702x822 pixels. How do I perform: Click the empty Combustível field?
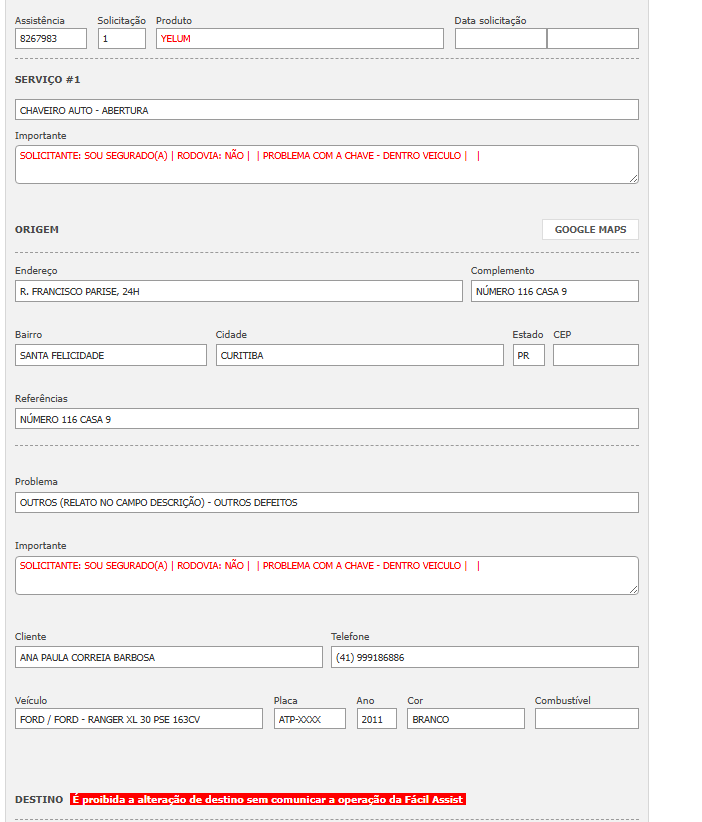tap(586, 719)
